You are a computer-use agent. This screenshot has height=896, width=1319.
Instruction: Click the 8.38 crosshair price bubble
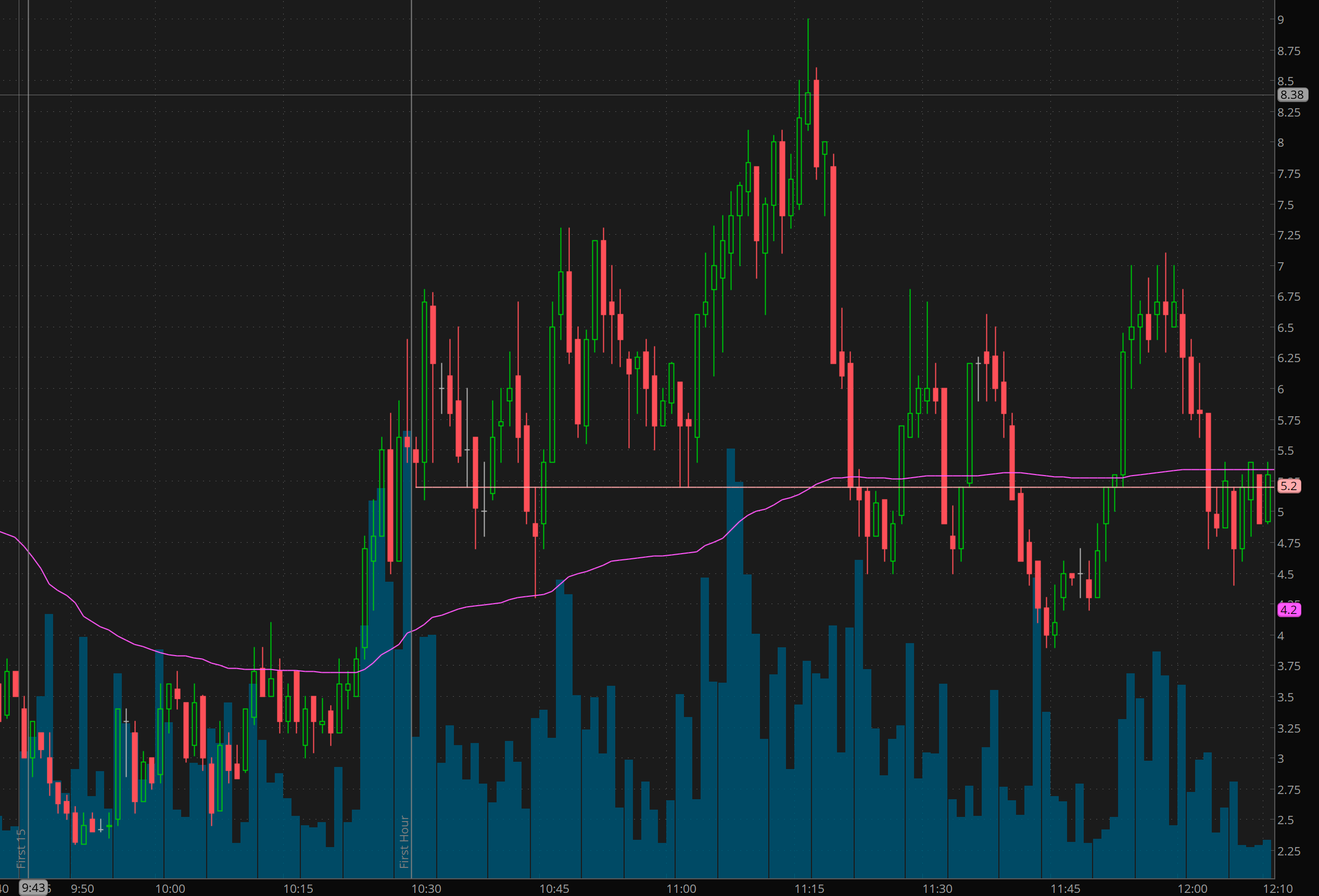1292,95
